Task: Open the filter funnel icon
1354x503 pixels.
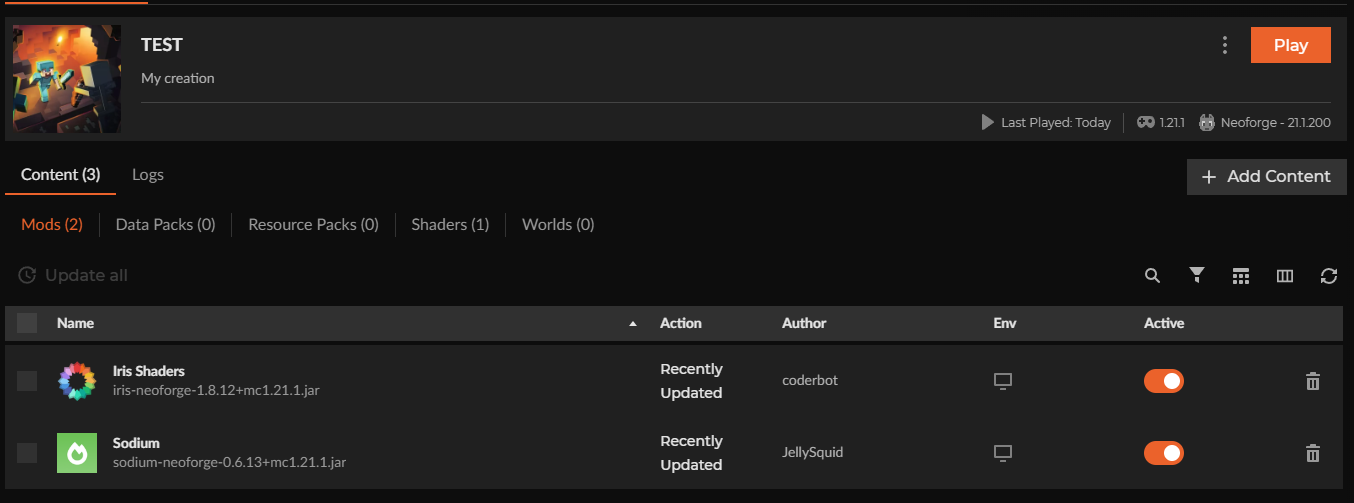Action: coord(1197,276)
